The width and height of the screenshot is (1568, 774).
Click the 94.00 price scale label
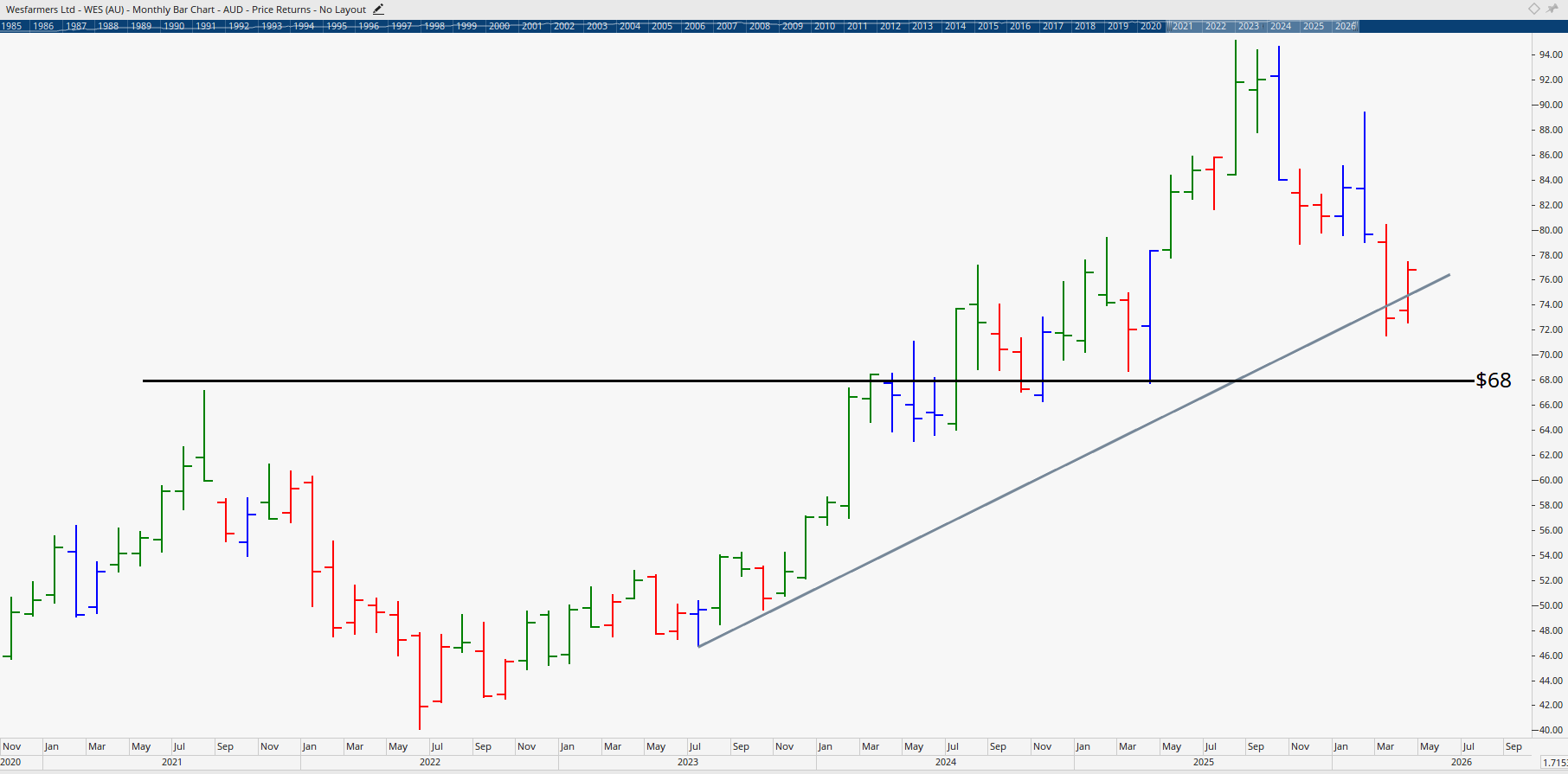tap(1551, 54)
